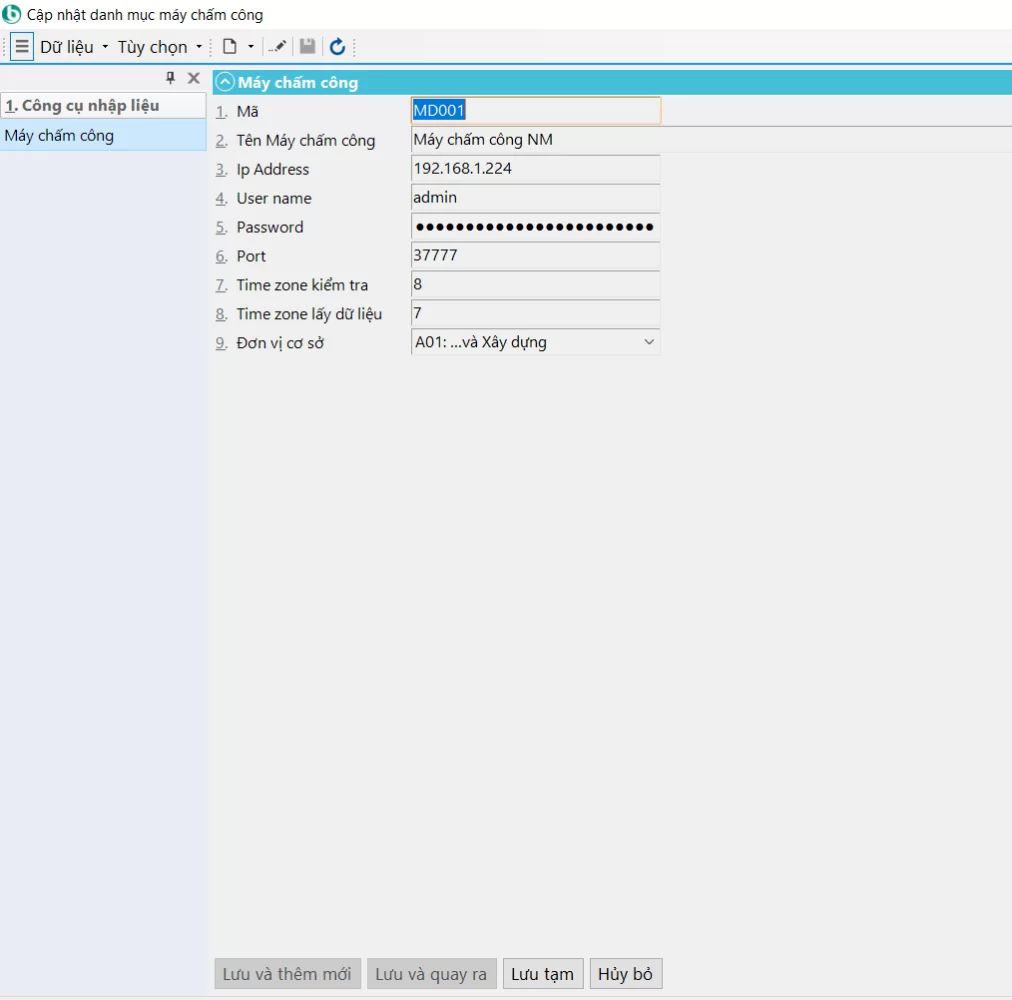Open the Tùy chọn menu

160,47
